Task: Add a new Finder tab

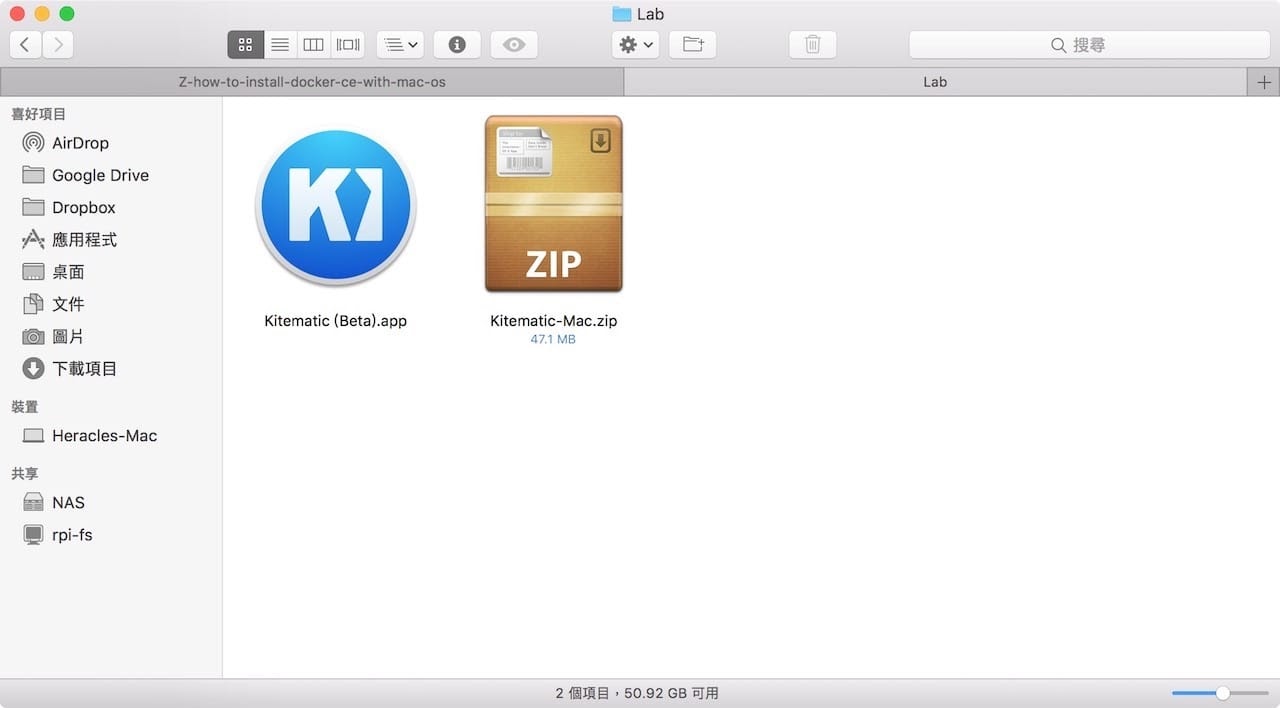Action: point(1264,82)
